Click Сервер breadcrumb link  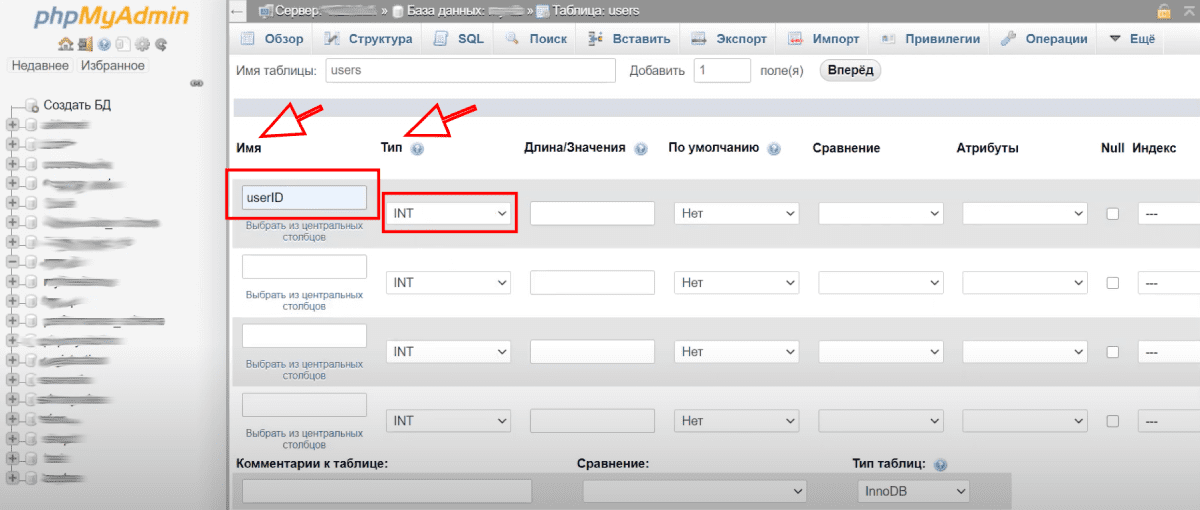(325, 11)
